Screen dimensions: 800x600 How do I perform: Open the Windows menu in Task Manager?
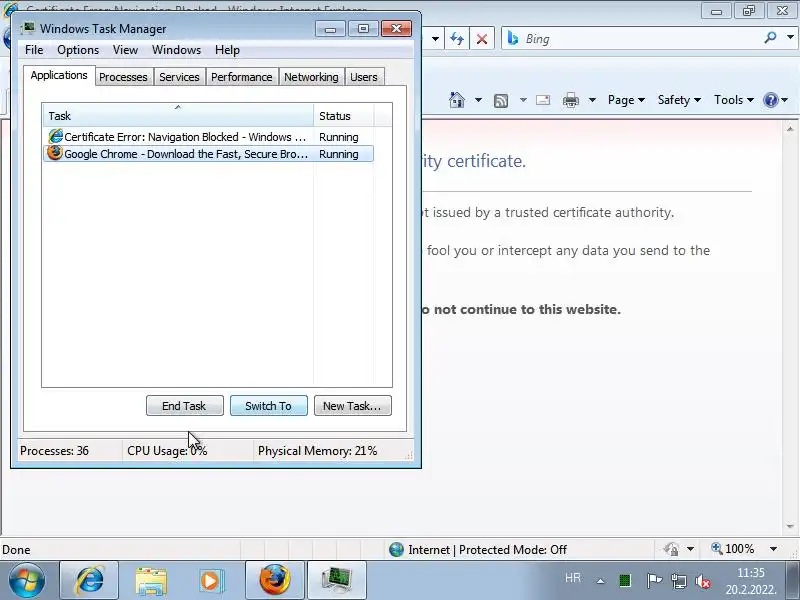[x=176, y=50]
